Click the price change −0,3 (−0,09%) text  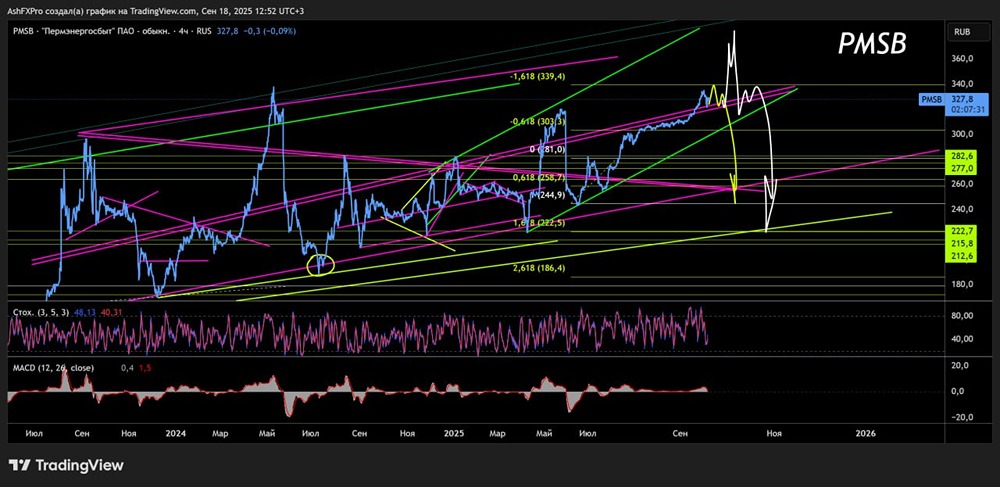(268, 31)
